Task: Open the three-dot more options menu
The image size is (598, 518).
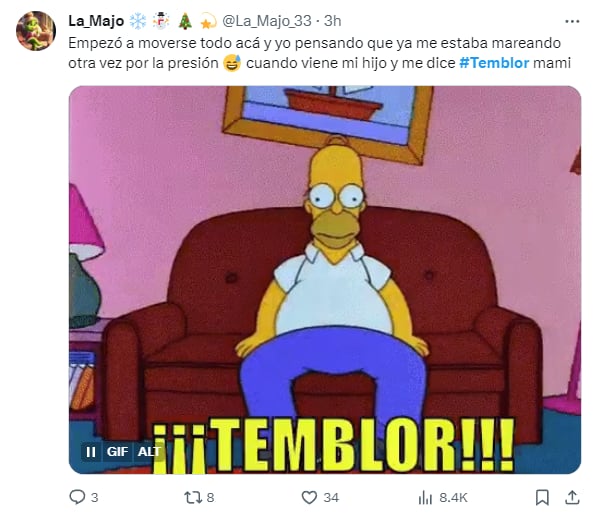Action: pyautogui.click(x=572, y=21)
